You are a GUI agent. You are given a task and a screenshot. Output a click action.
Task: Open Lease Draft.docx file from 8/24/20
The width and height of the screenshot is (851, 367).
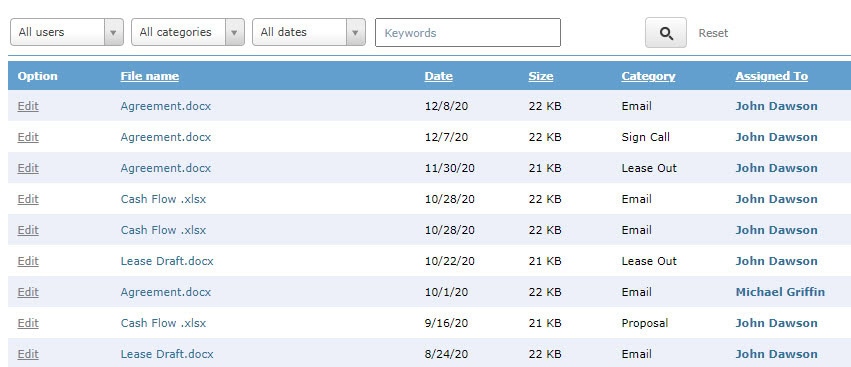coord(167,353)
